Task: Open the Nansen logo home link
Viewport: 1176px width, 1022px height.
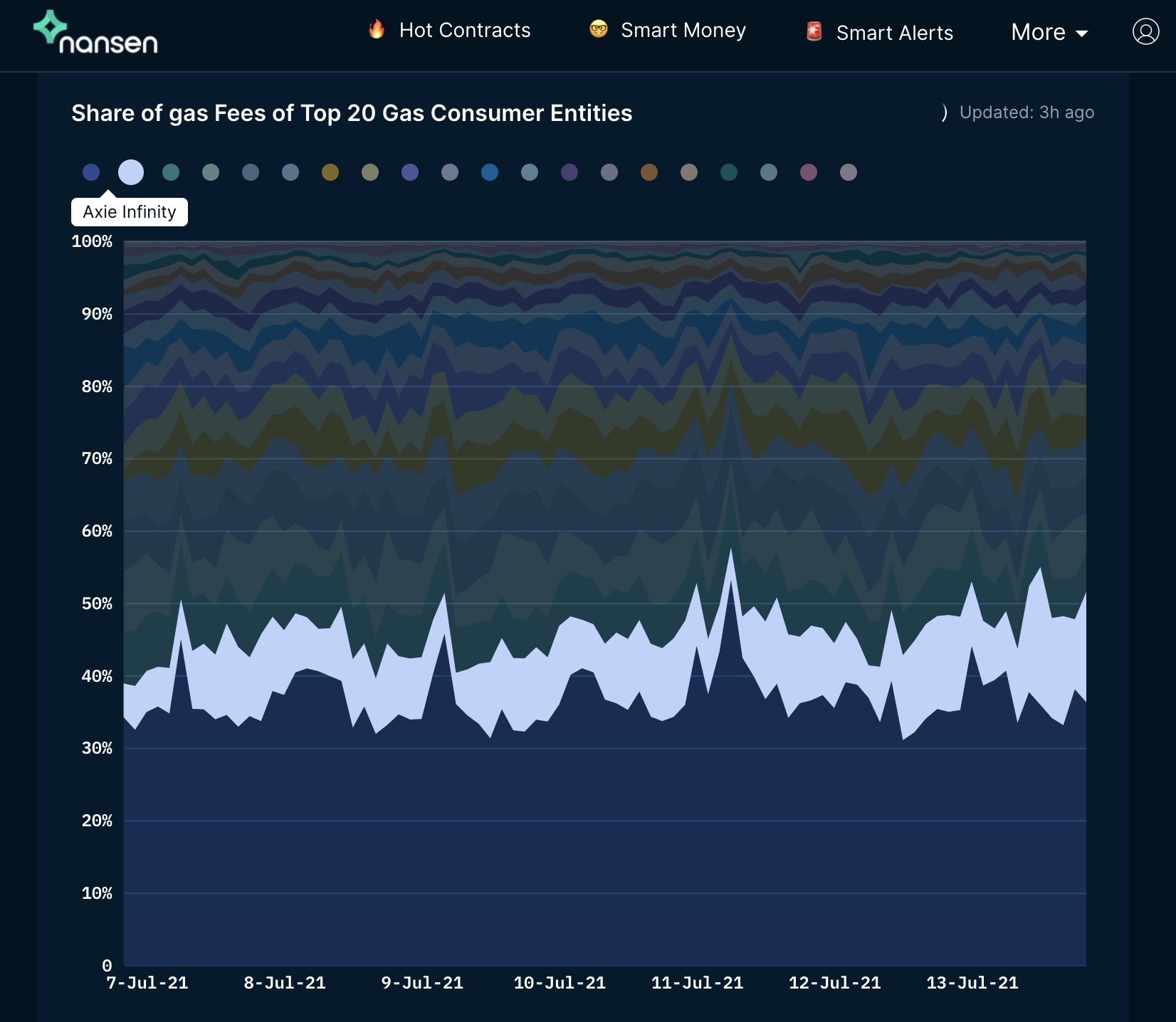Action: click(x=95, y=33)
